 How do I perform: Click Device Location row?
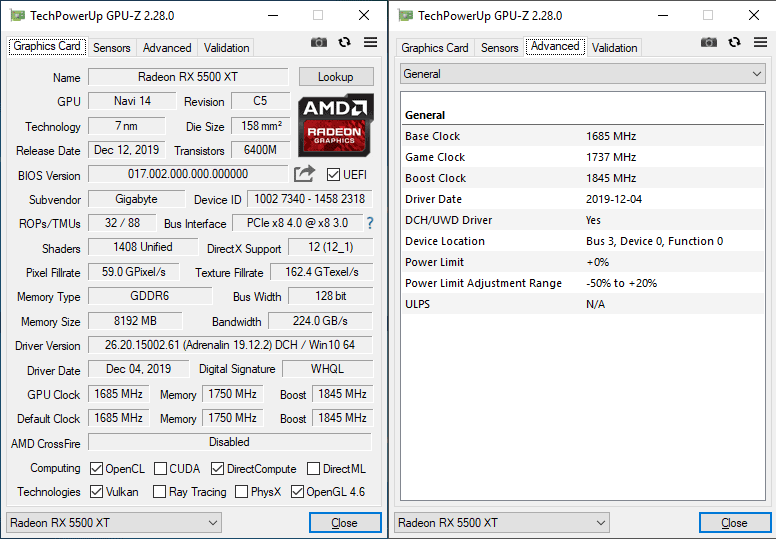pyautogui.click(x=582, y=241)
